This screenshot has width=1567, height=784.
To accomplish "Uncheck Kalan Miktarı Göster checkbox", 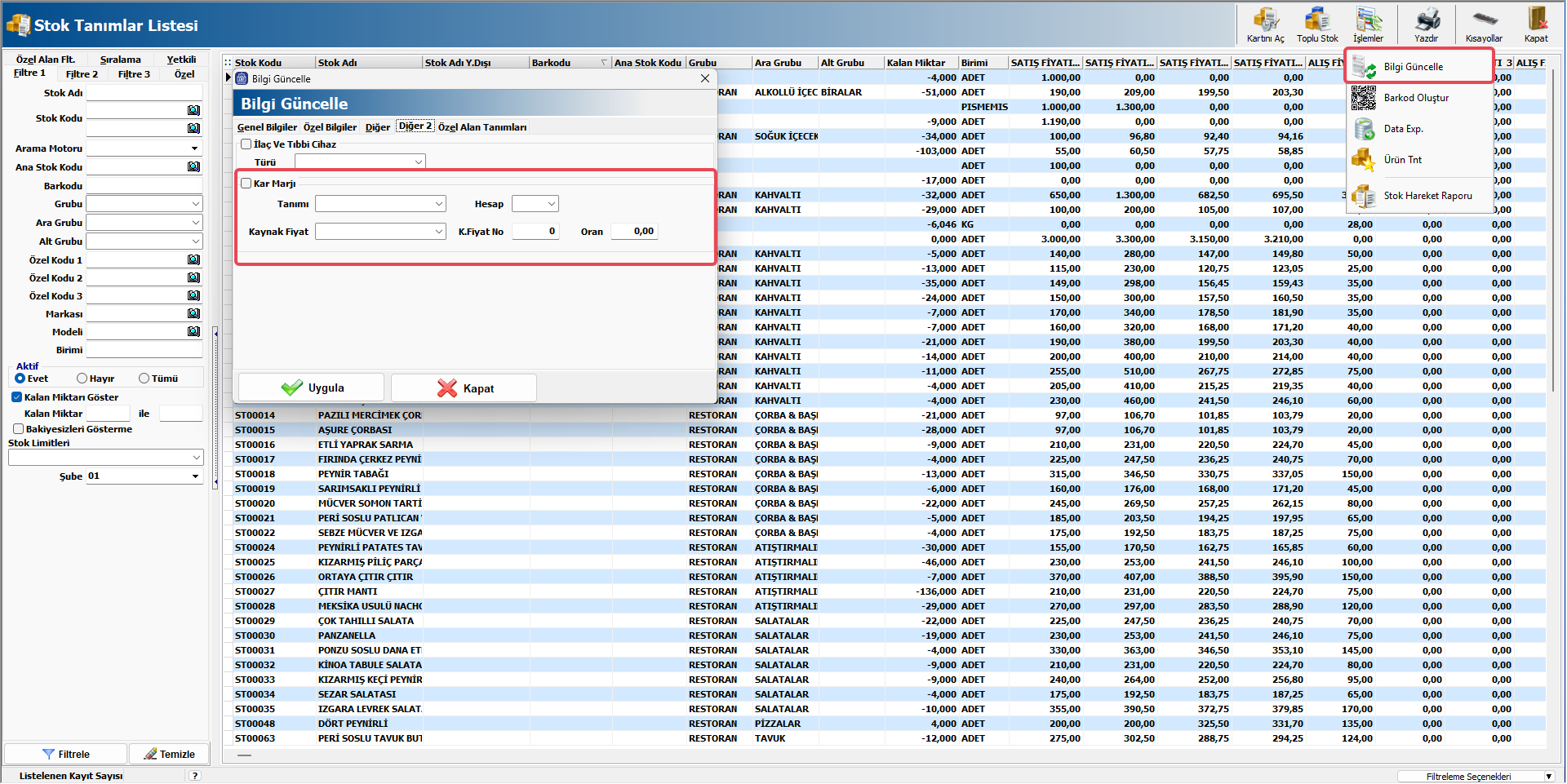I will tap(16, 397).
